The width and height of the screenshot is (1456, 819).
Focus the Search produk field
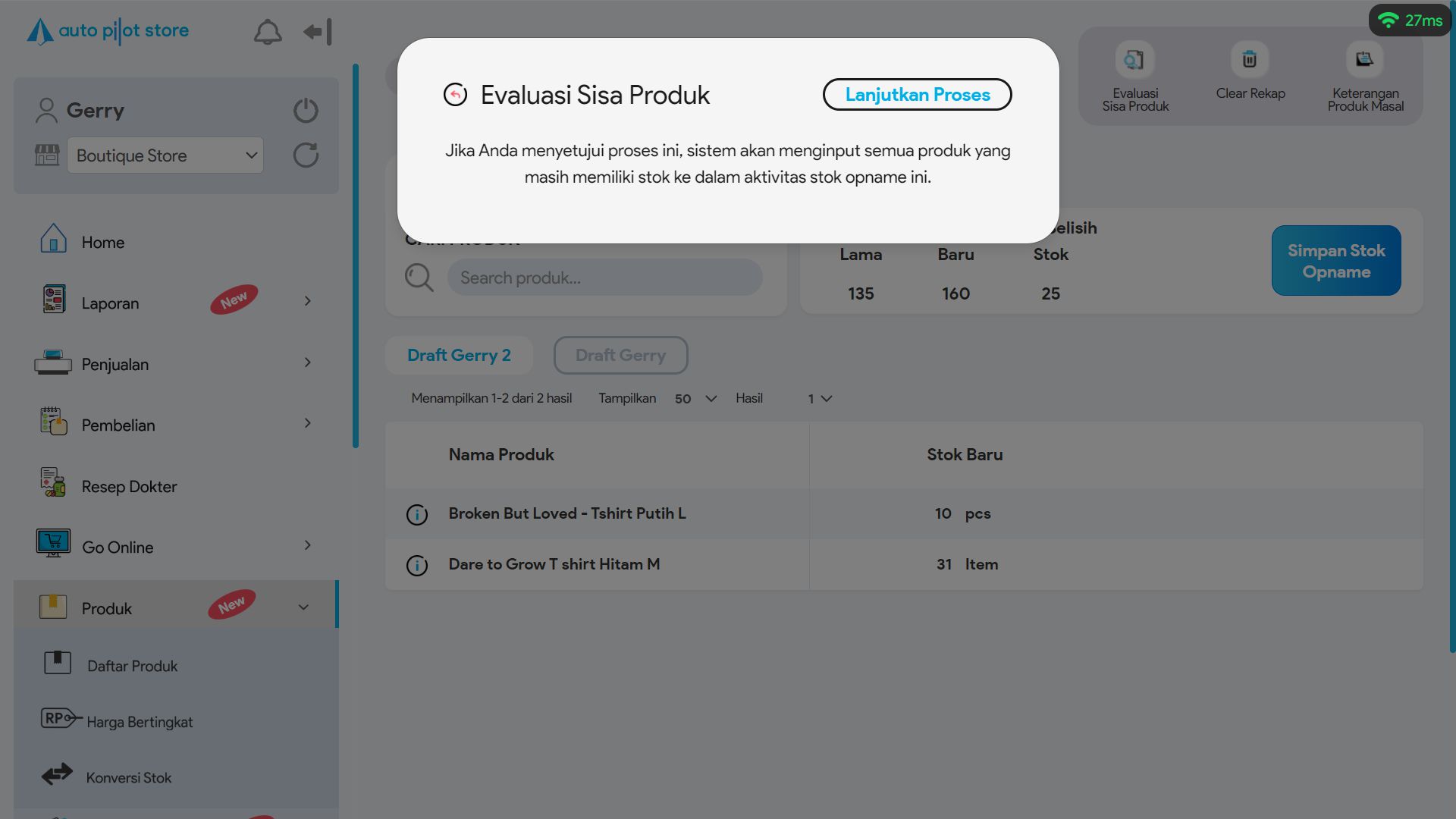(x=604, y=278)
